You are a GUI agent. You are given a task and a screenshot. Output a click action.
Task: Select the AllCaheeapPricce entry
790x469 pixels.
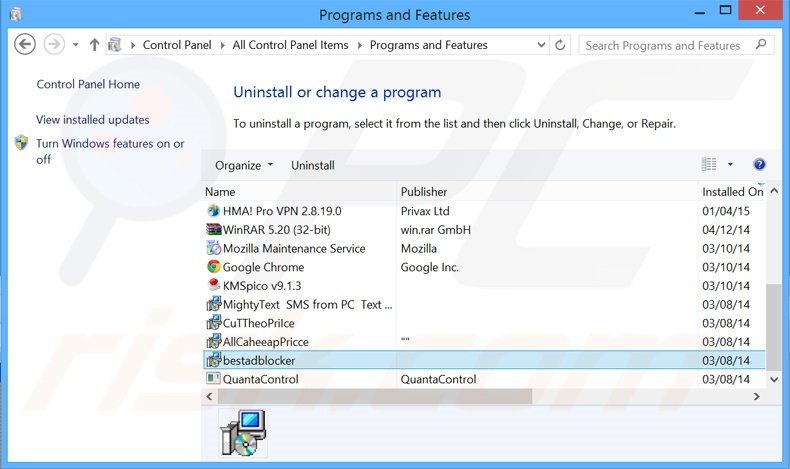point(484,342)
